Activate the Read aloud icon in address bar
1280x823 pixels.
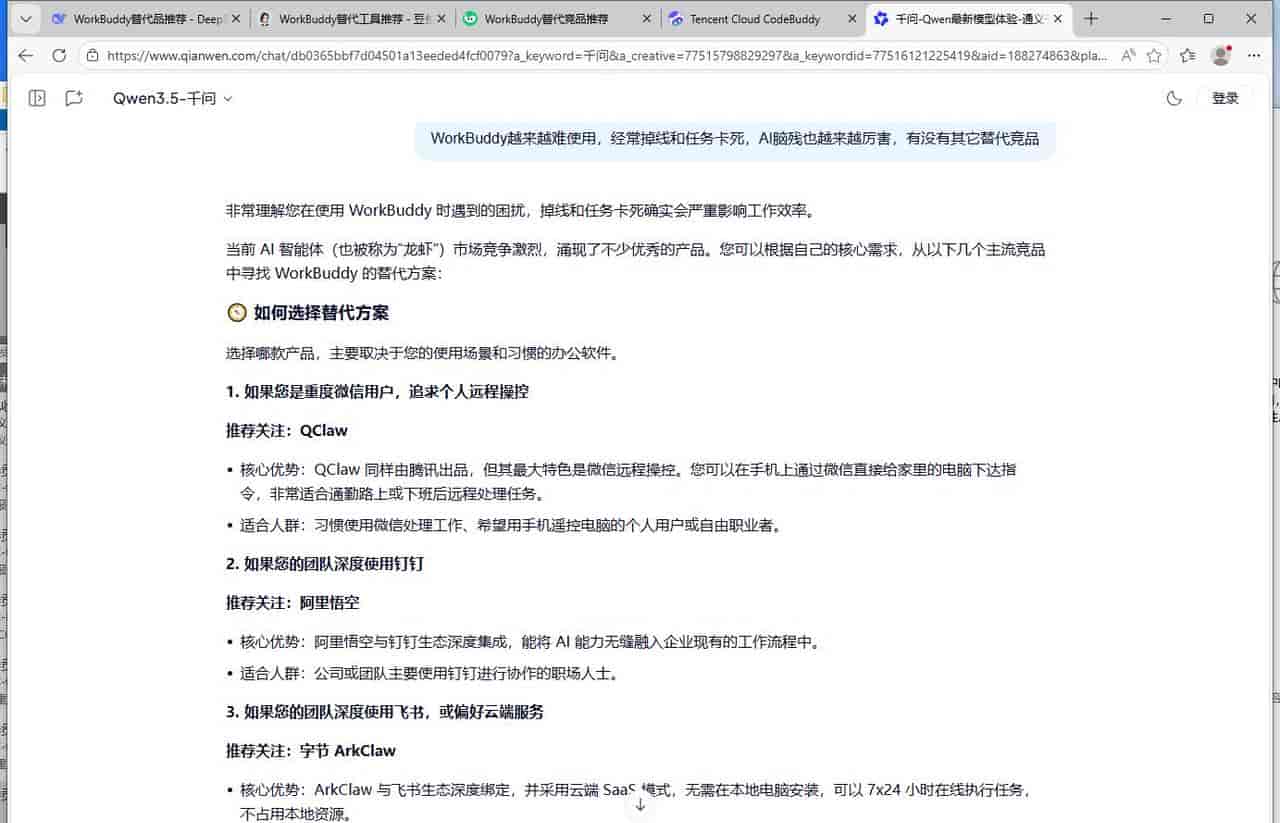tap(1128, 56)
